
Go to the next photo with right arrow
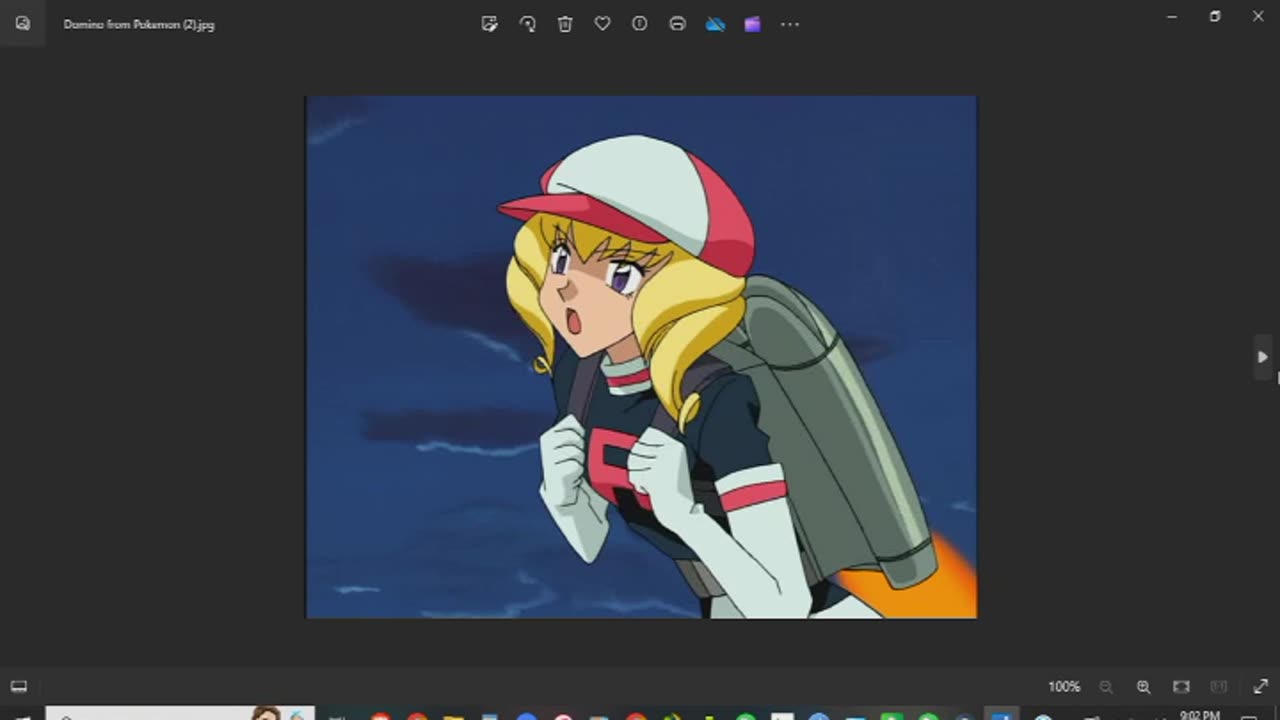1263,357
